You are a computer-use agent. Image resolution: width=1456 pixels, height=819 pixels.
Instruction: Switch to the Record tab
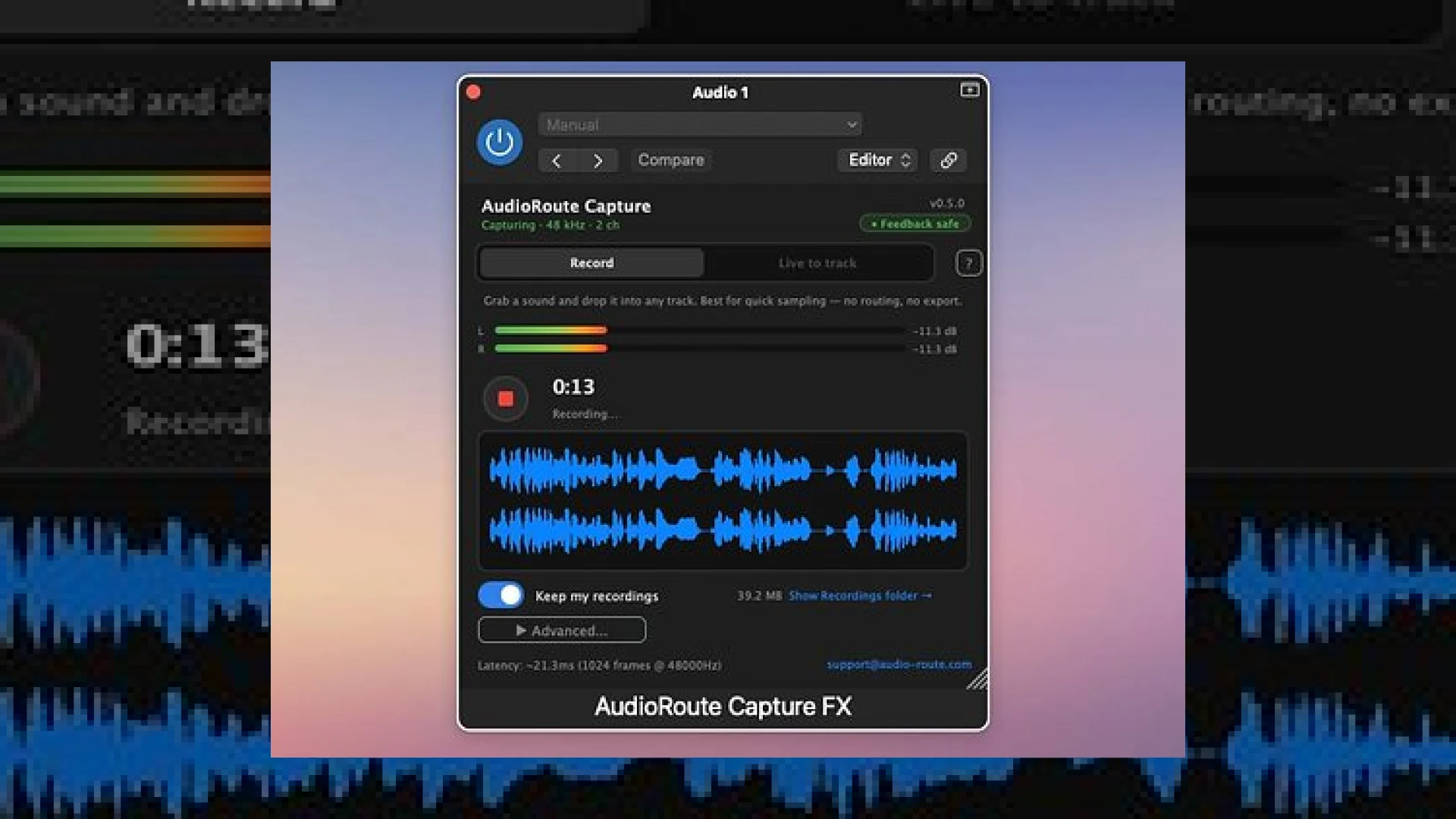591,263
